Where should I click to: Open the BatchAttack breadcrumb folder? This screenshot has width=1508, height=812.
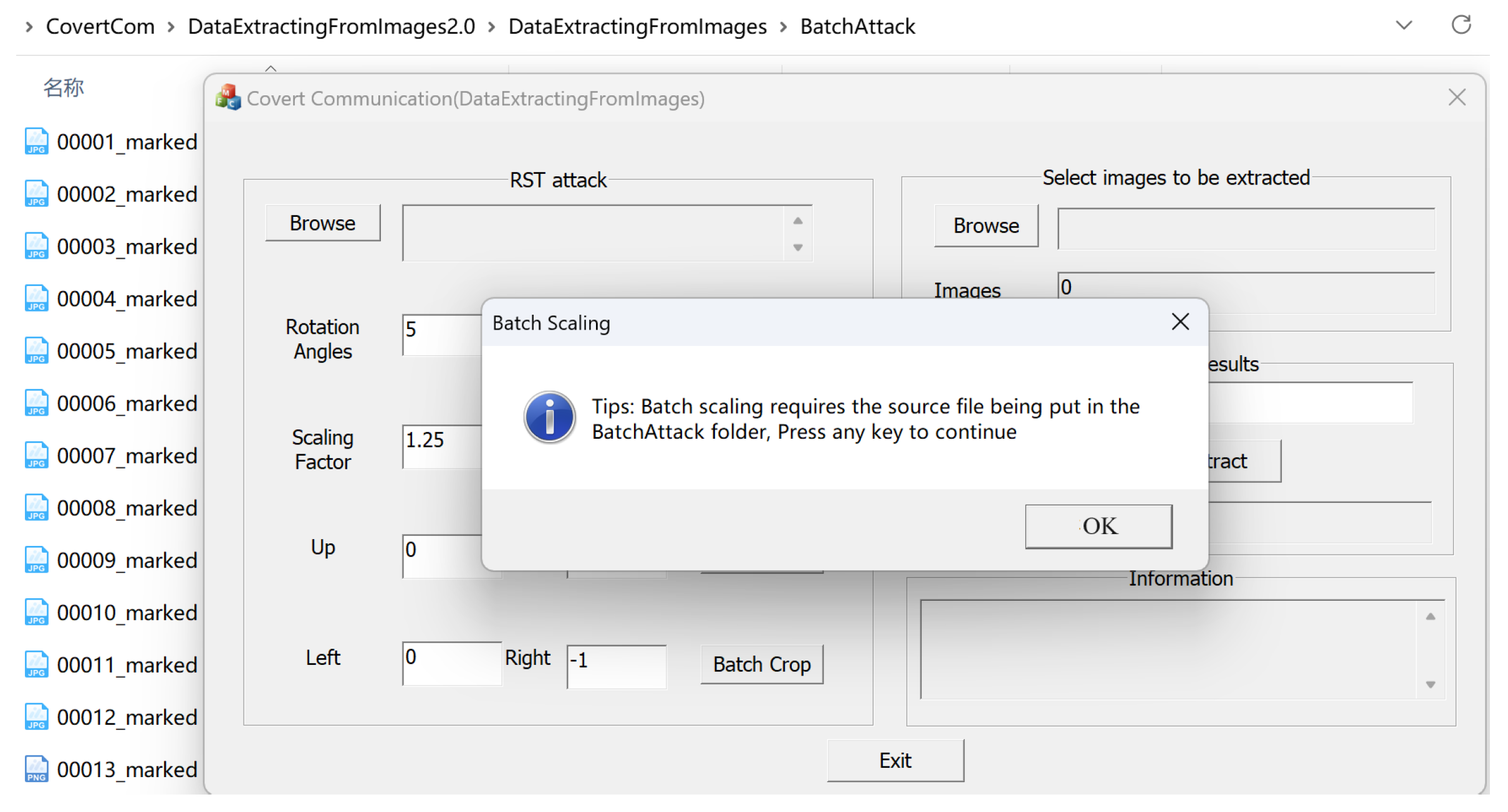coord(857,27)
